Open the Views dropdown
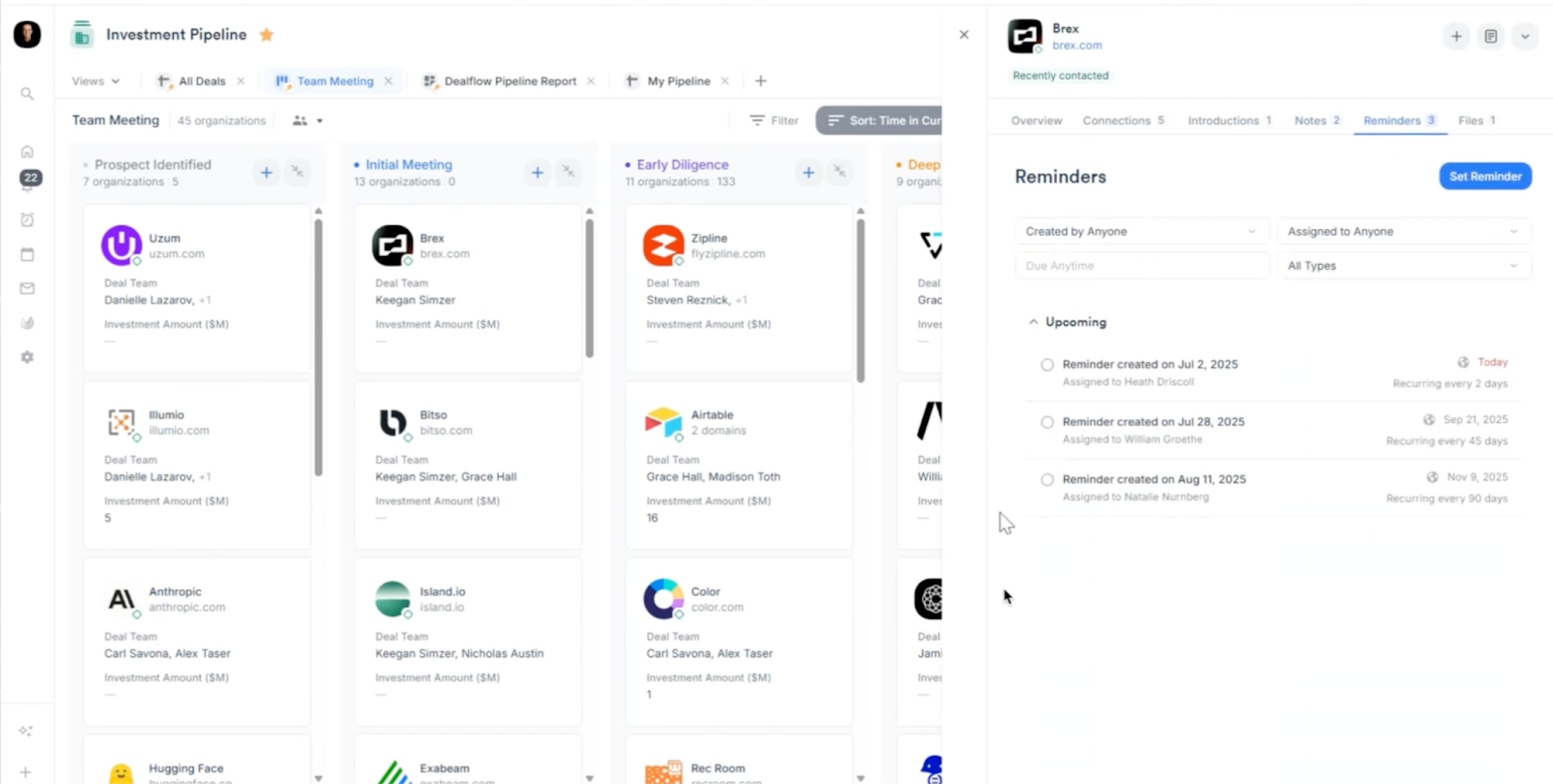The width and height of the screenshot is (1553, 784). pyautogui.click(x=95, y=82)
